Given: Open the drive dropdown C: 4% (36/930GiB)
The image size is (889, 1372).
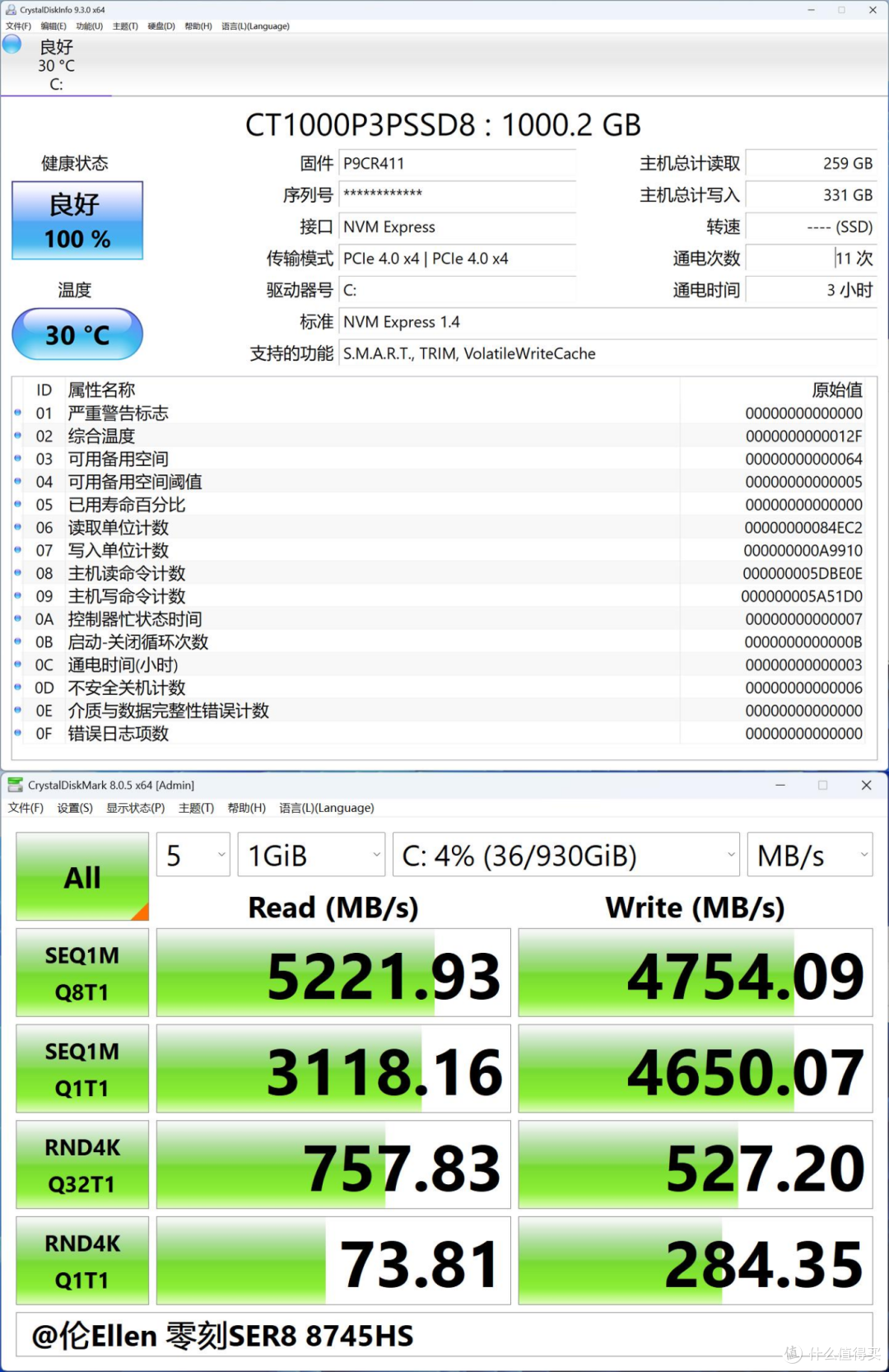Looking at the screenshot, I should [x=566, y=855].
